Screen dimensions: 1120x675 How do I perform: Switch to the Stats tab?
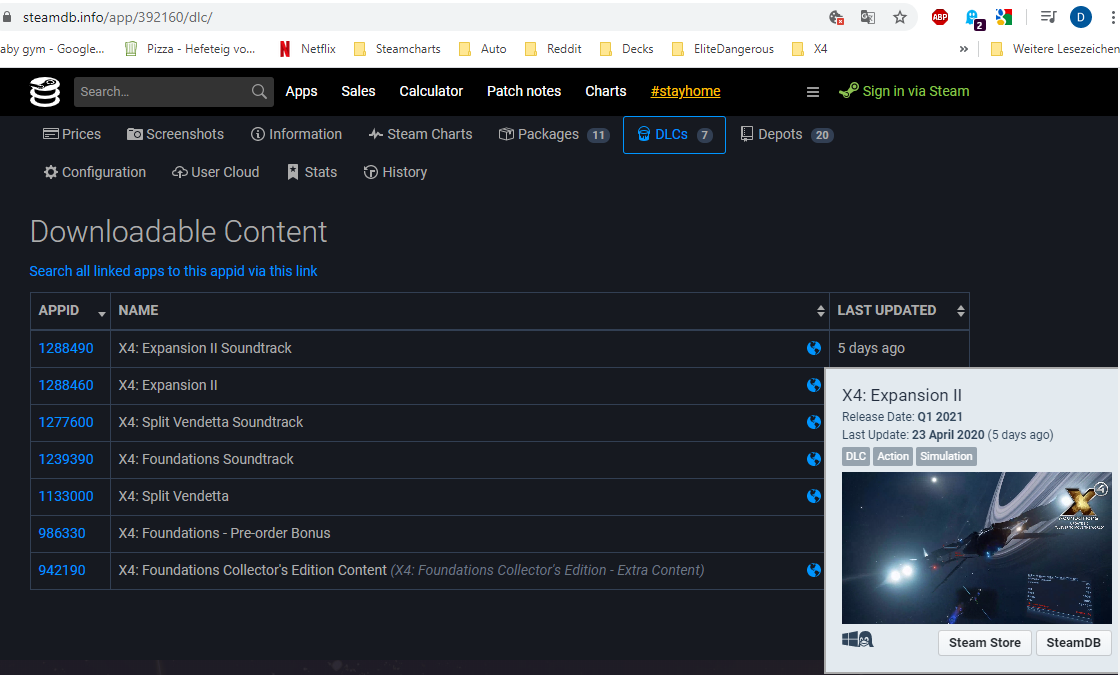(x=311, y=172)
